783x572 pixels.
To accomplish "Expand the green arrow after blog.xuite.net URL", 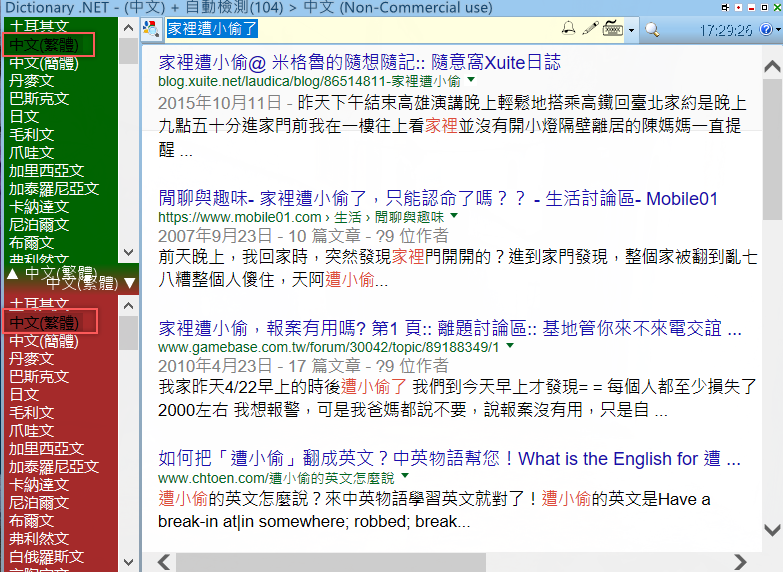I will [x=471, y=80].
